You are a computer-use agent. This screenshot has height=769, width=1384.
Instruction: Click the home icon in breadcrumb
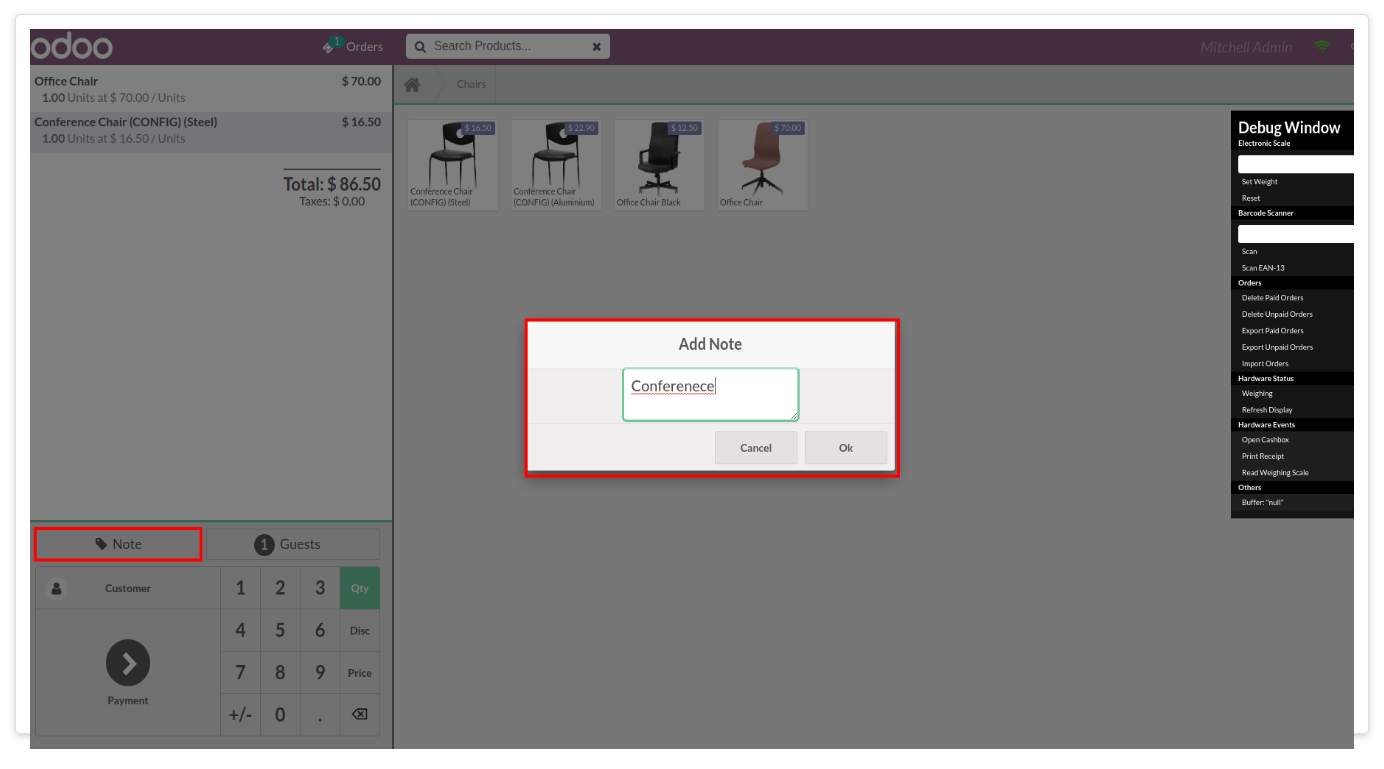tap(412, 85)
